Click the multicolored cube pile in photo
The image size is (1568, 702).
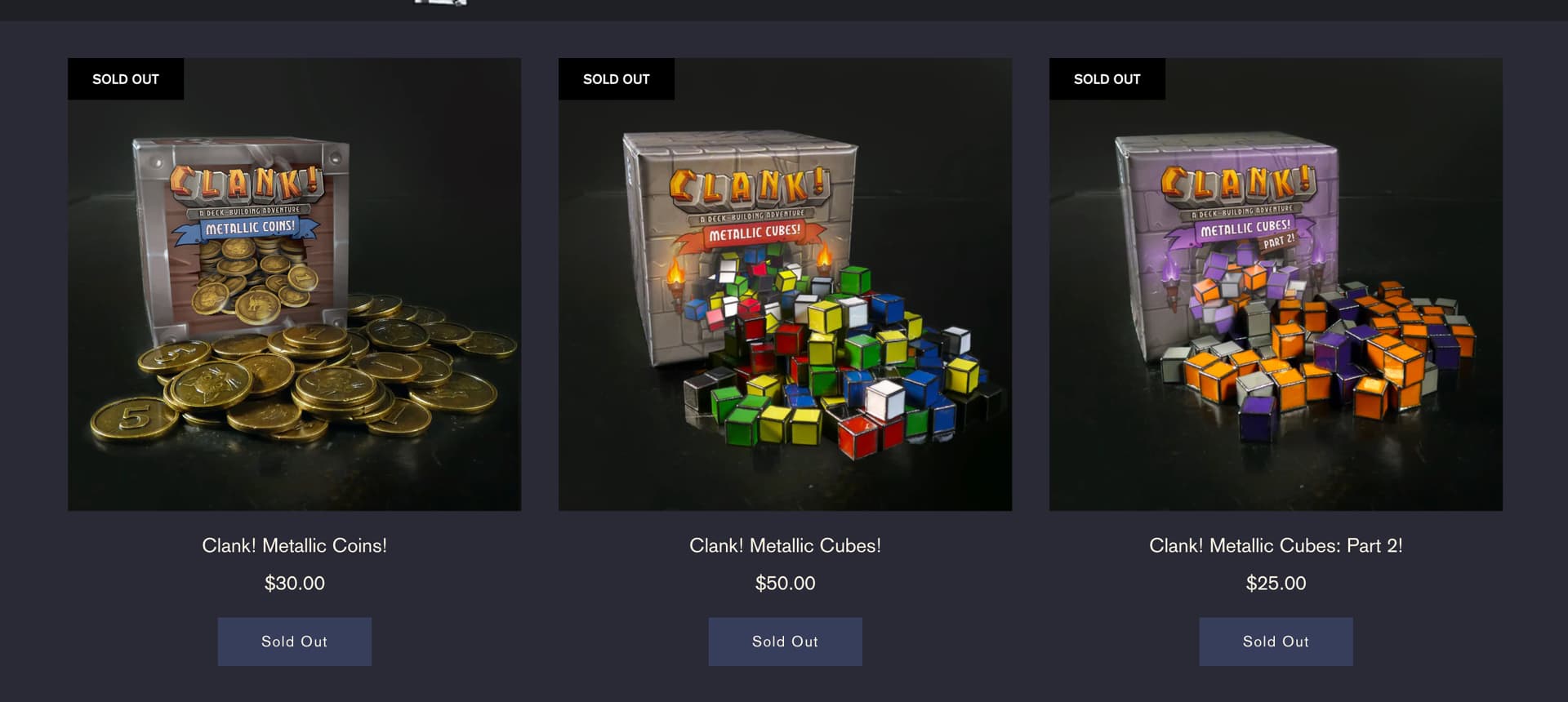[841, 359]
